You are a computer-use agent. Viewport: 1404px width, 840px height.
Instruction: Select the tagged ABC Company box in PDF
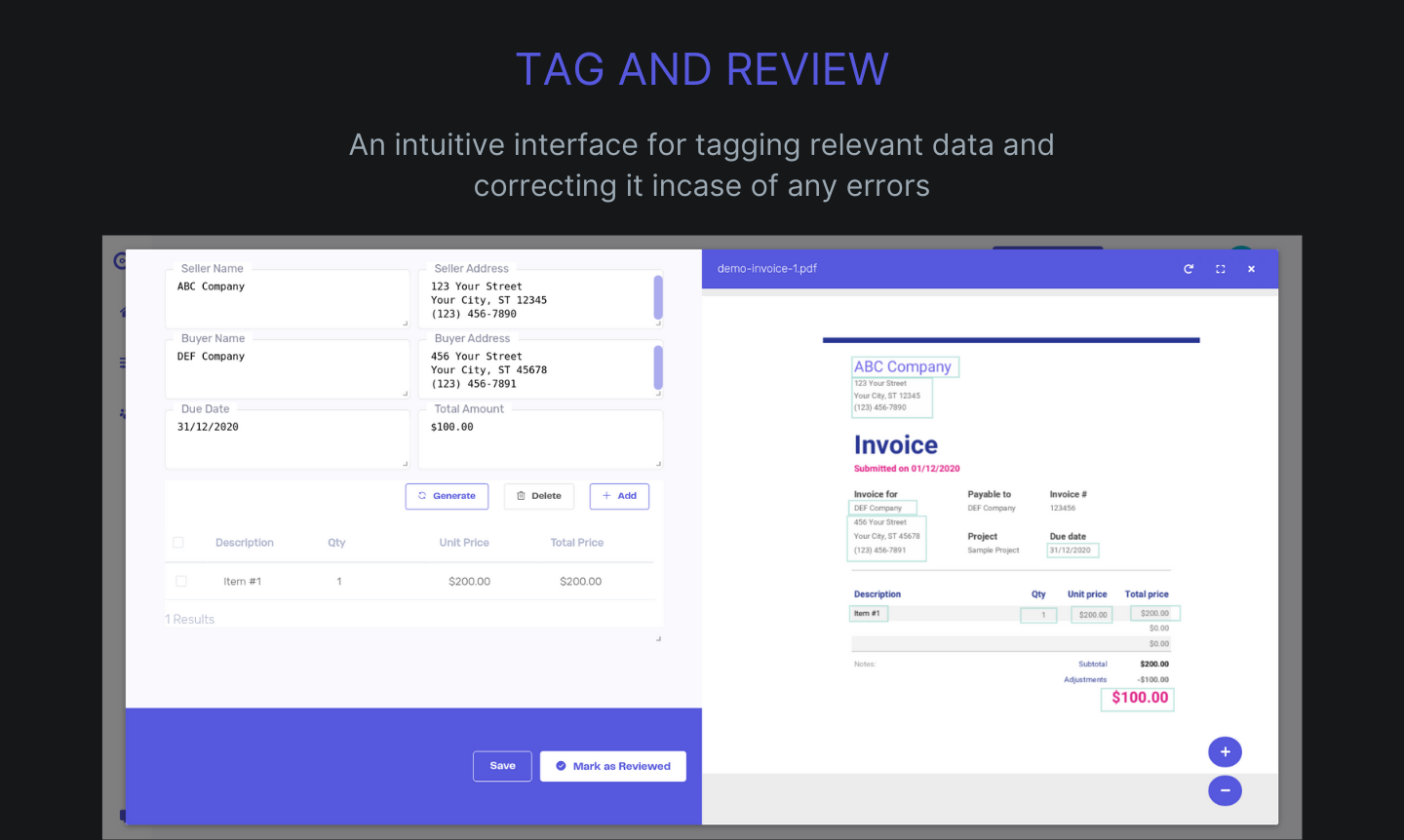pos(905,367)
